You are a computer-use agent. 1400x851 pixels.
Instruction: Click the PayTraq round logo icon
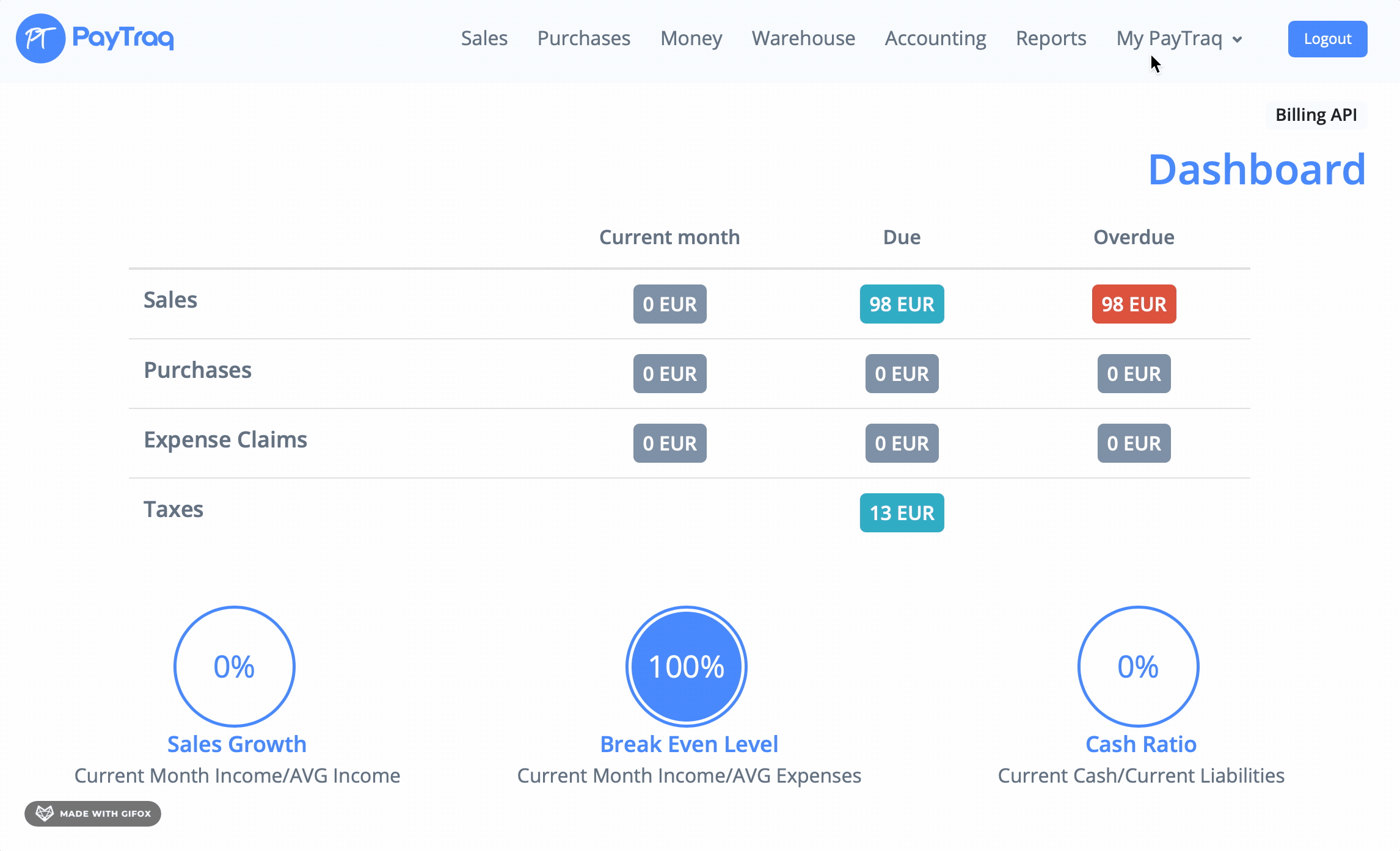40,38
